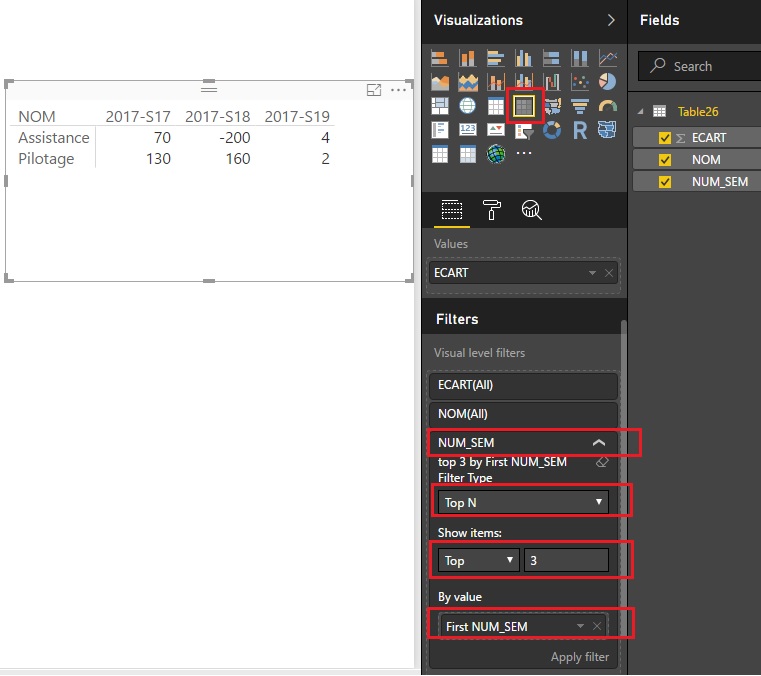Screen dimensions: 761x676
Task: Click the Top N count field showing 3
Action: (566, 561)
